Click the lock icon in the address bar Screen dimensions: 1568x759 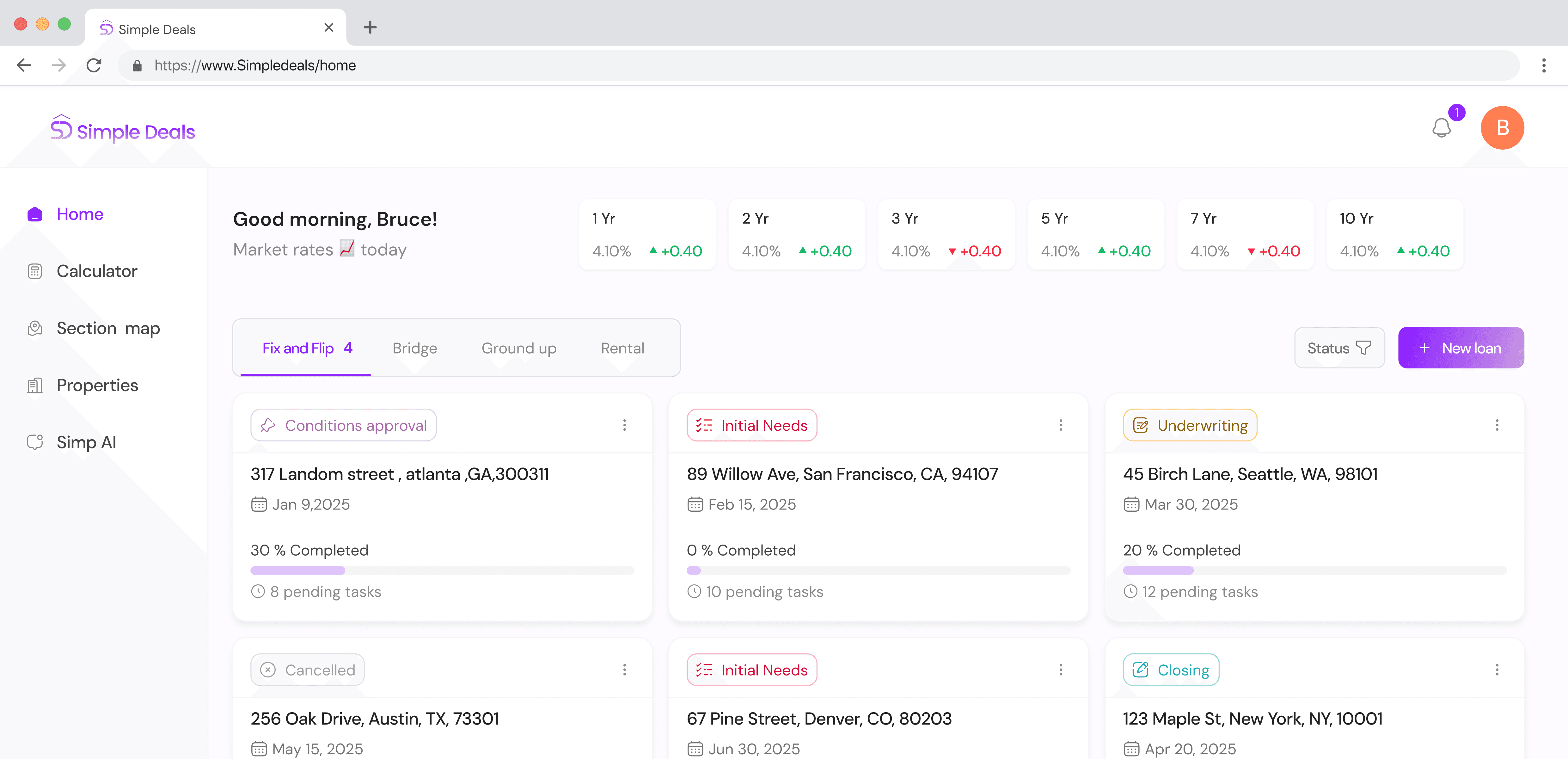137,66
